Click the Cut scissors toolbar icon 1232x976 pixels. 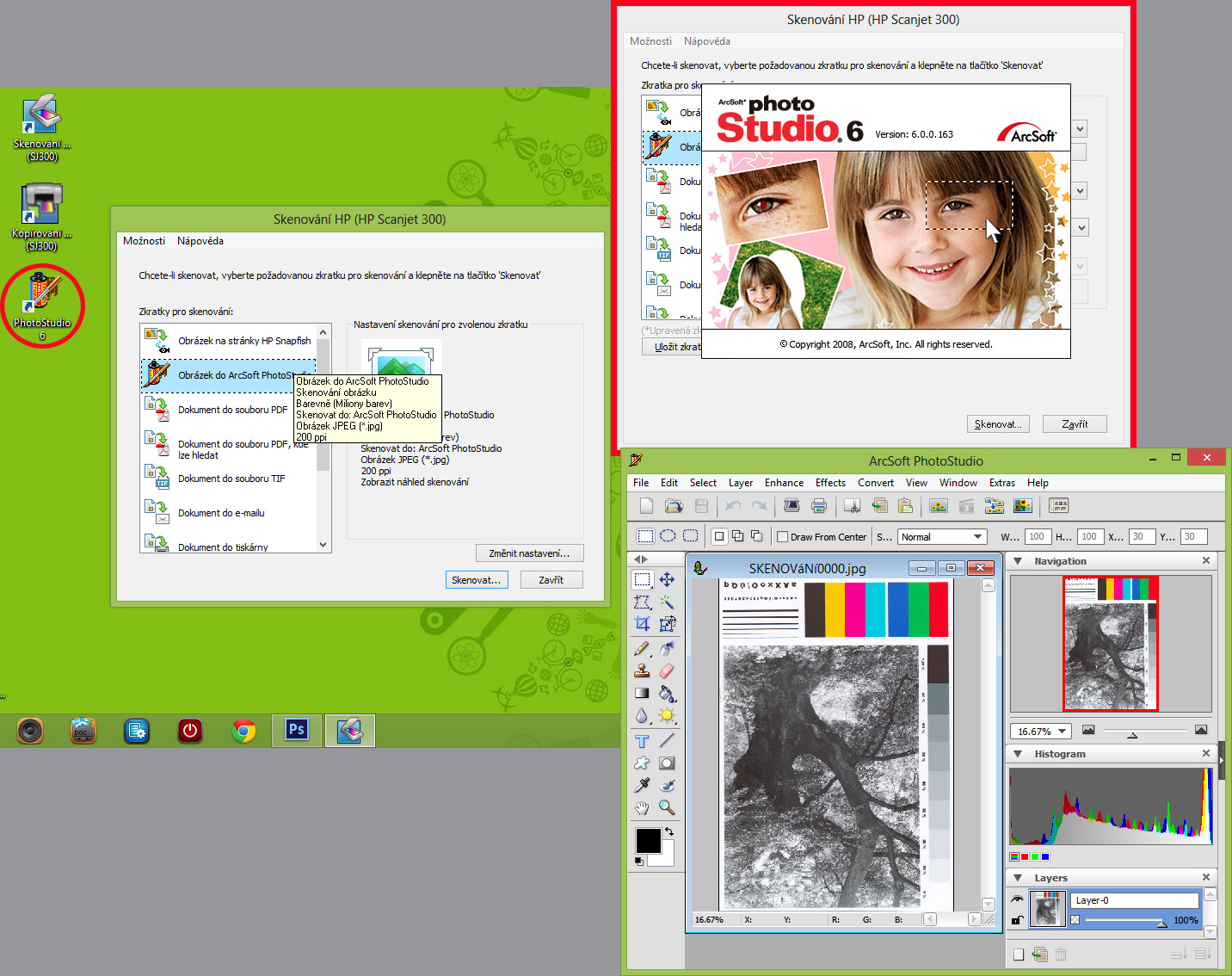click(852, 506)
